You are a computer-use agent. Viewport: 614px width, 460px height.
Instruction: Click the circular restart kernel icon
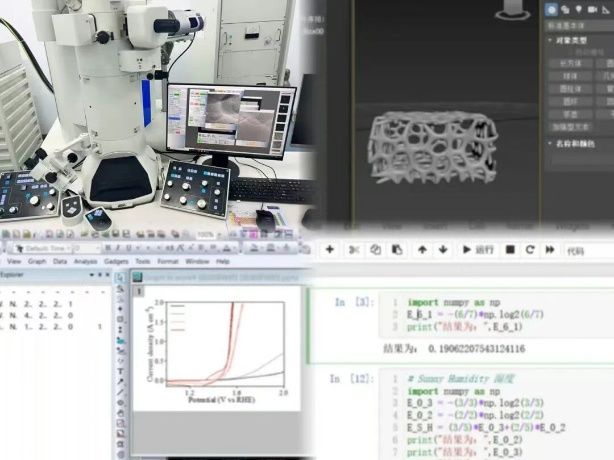pyautogui.click(x=530, y=249)
